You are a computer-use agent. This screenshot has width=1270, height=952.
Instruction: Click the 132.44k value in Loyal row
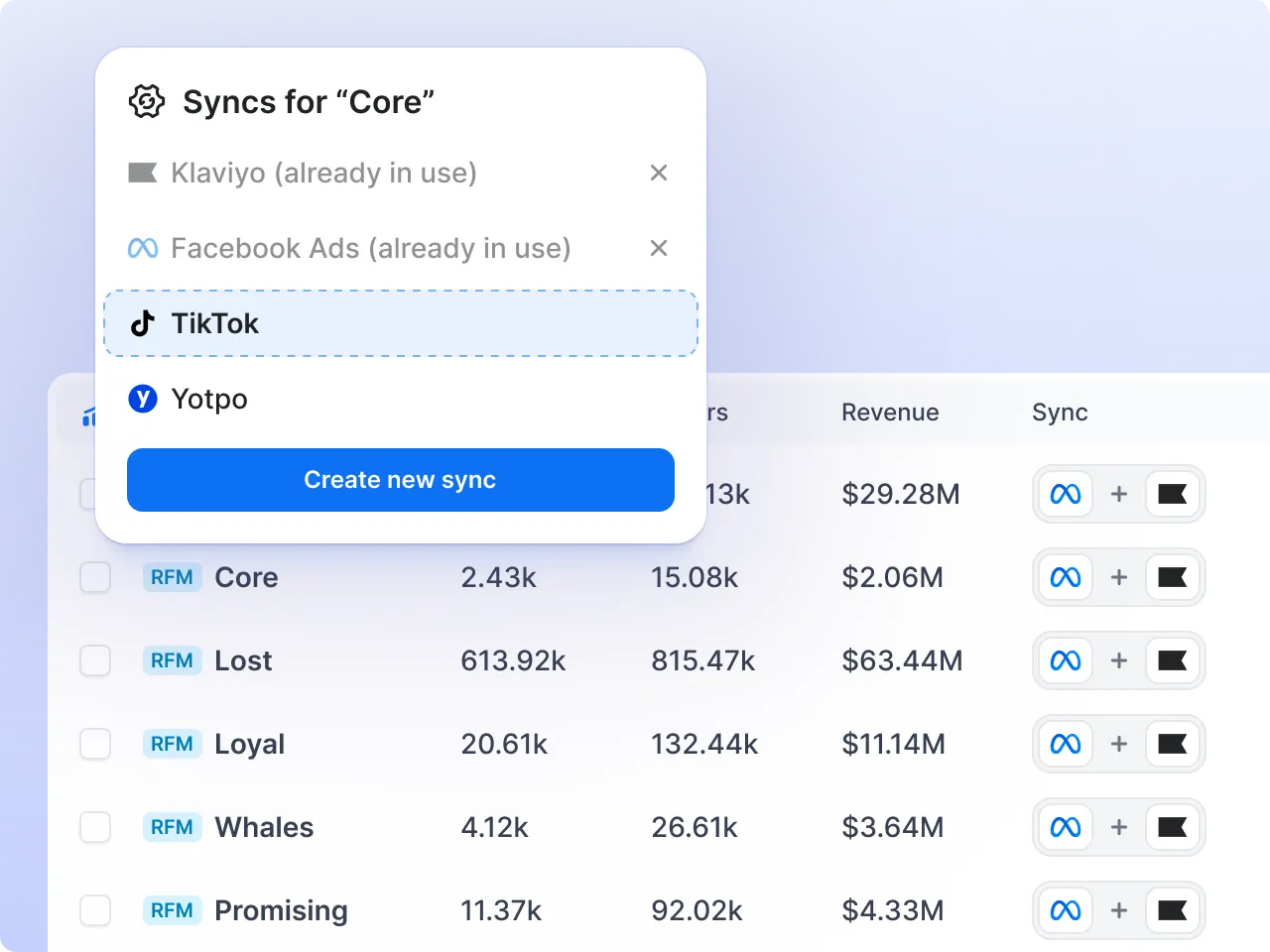pos(704,744)
